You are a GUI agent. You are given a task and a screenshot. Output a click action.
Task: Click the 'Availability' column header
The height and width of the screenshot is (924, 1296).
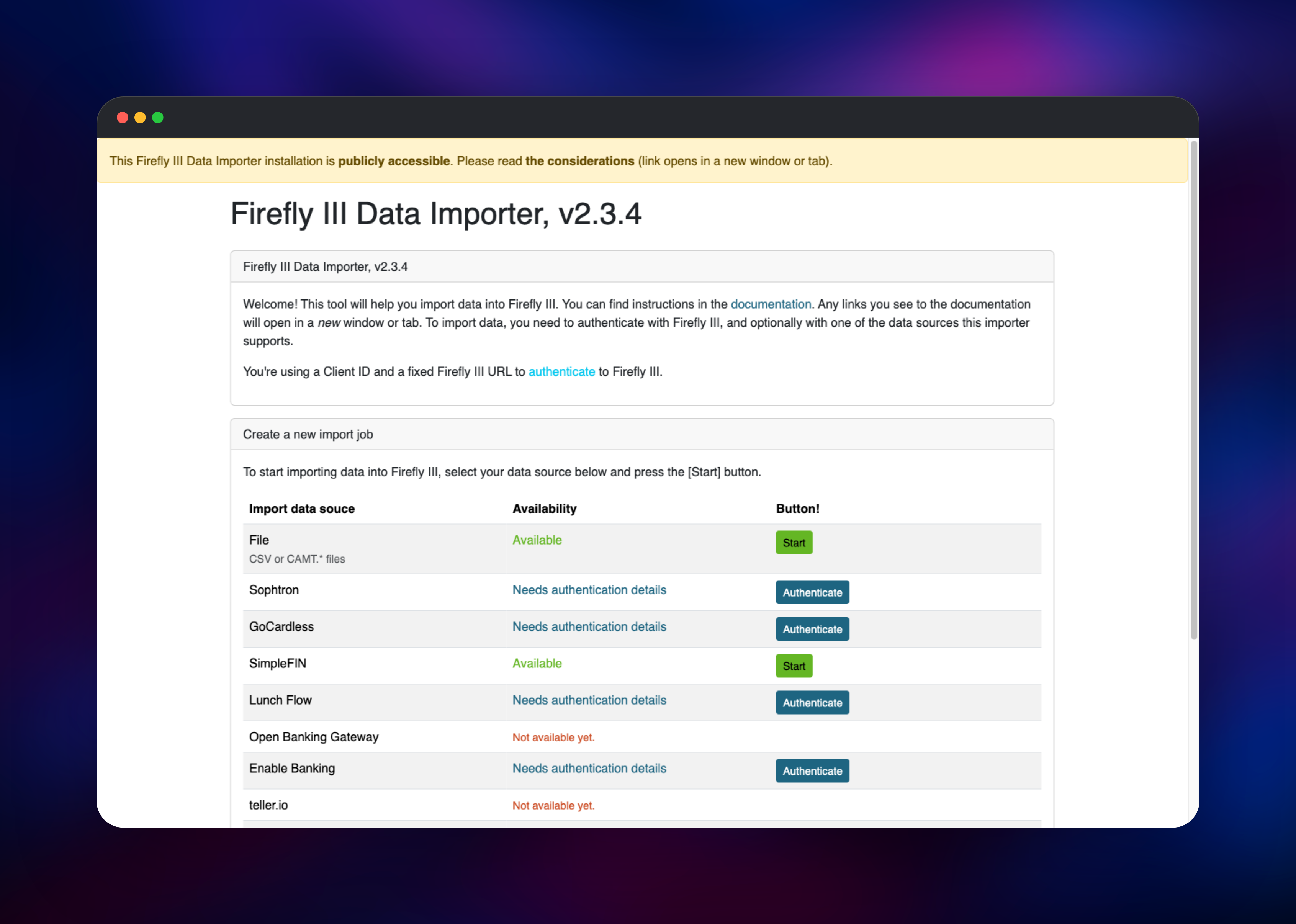[x=545, y=509]
